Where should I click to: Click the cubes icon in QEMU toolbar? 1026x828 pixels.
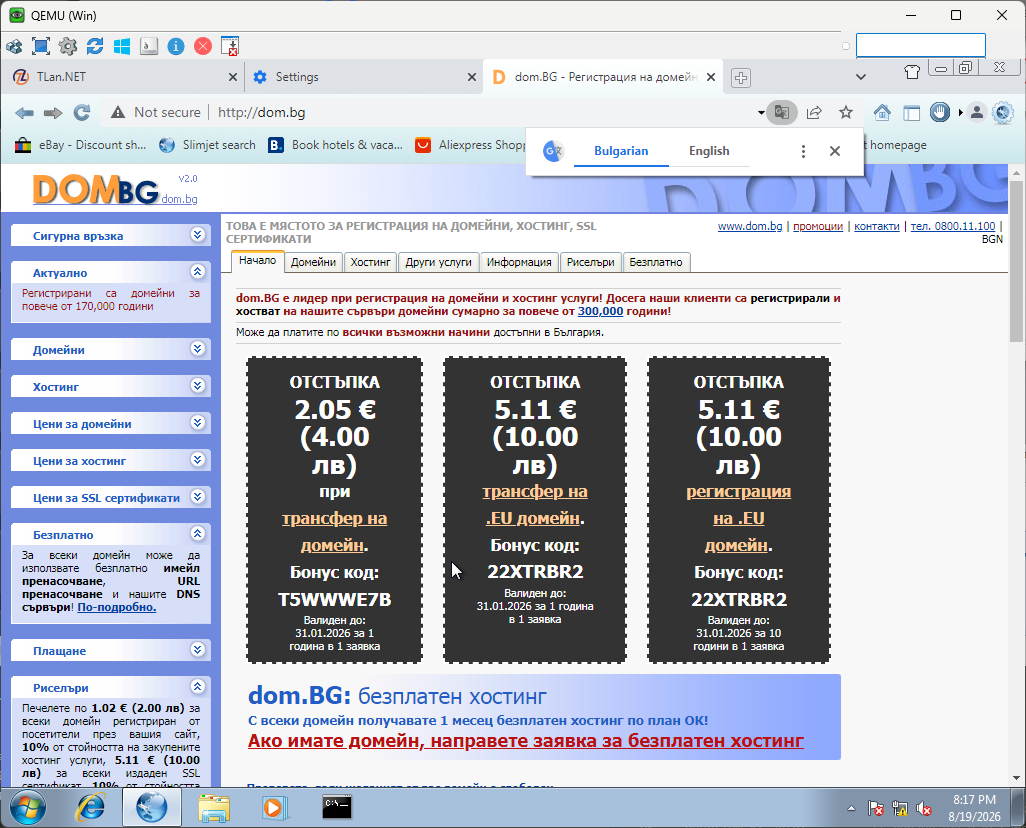tap(14, 46)
